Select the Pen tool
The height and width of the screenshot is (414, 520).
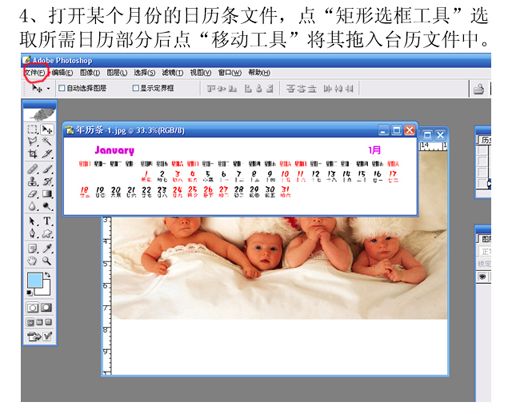click(x=33, y=233)
